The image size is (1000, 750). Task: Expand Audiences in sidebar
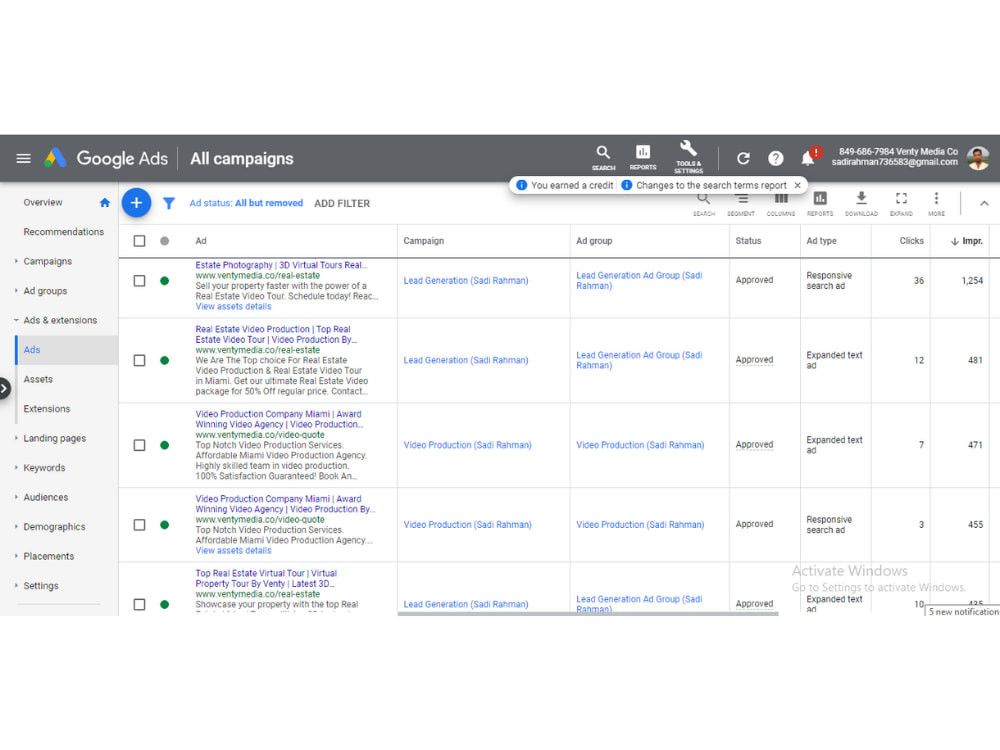tap(16, 497)
